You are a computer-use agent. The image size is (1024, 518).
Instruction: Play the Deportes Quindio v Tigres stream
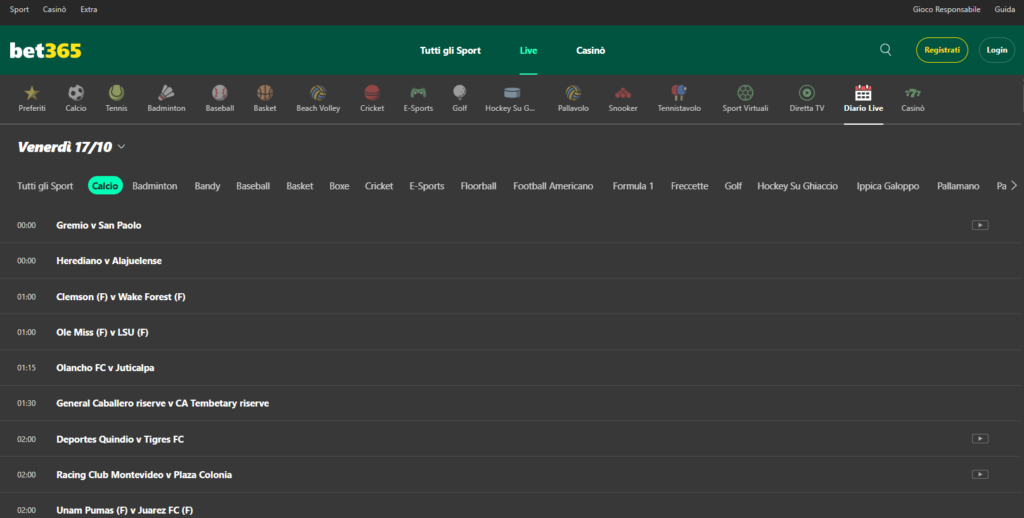[980, 439]
